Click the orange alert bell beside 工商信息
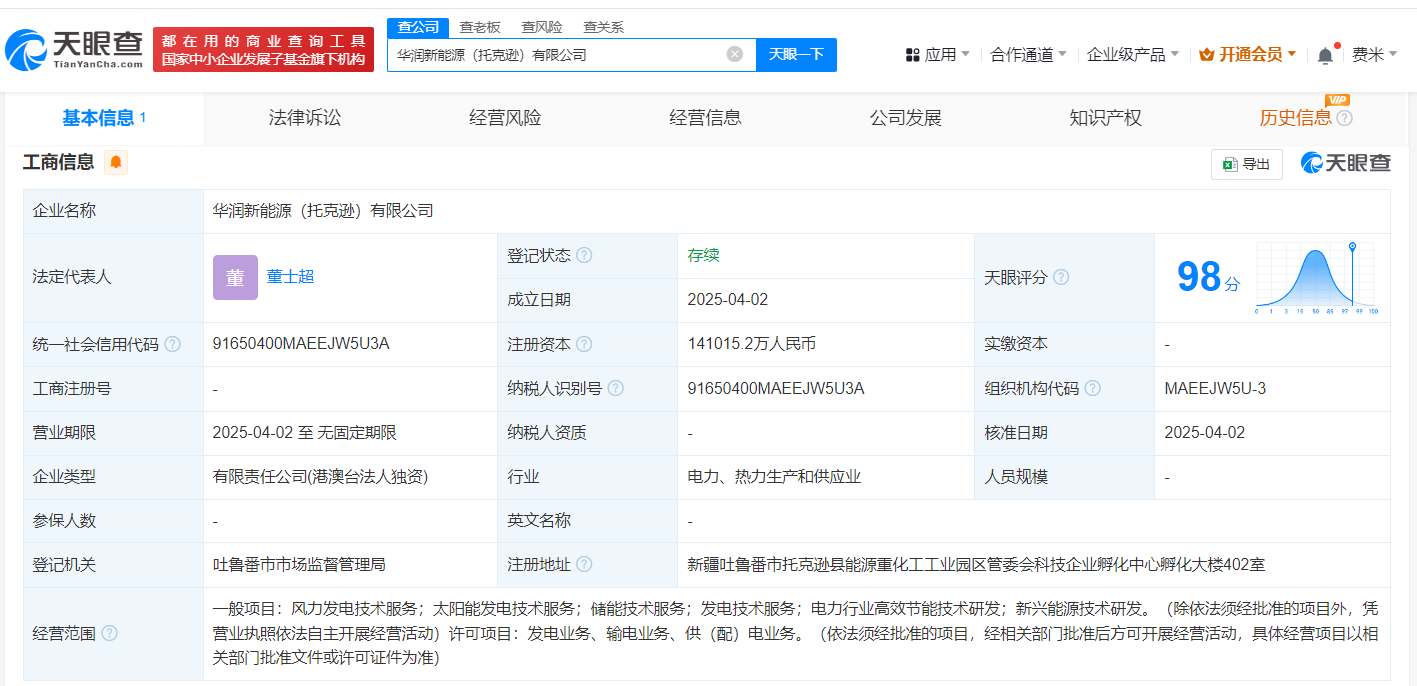The width and height of the screenshot is (1417, 686). pos(116,162)
